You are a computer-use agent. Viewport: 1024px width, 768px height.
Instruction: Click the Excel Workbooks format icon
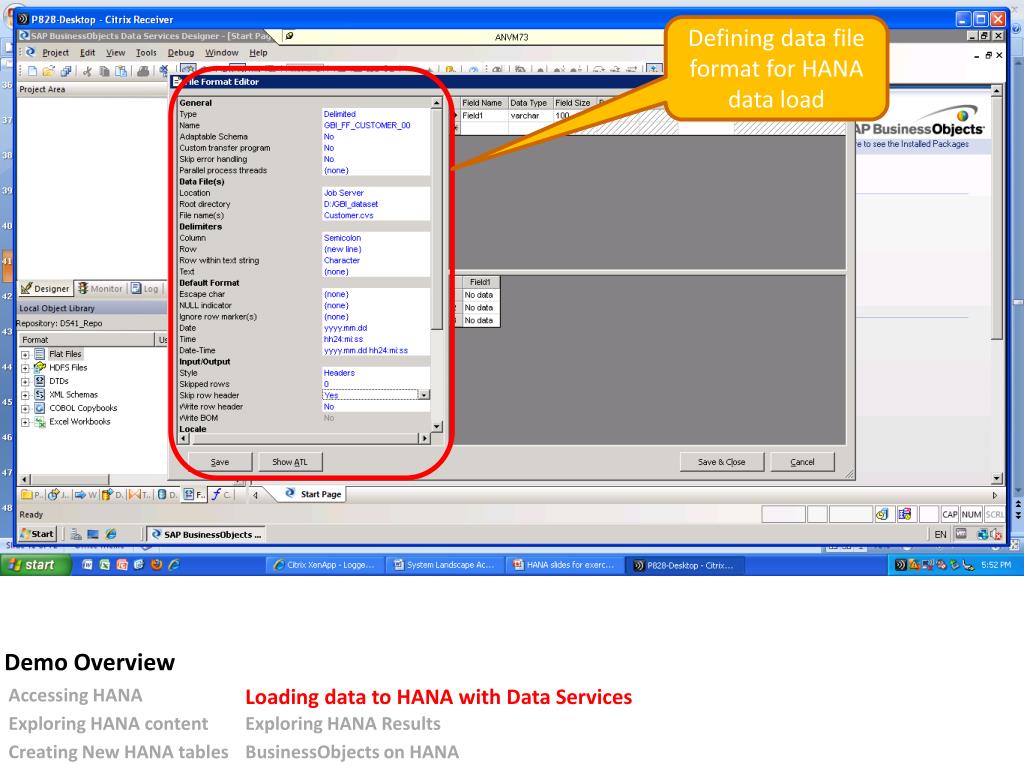pos(40,422)
